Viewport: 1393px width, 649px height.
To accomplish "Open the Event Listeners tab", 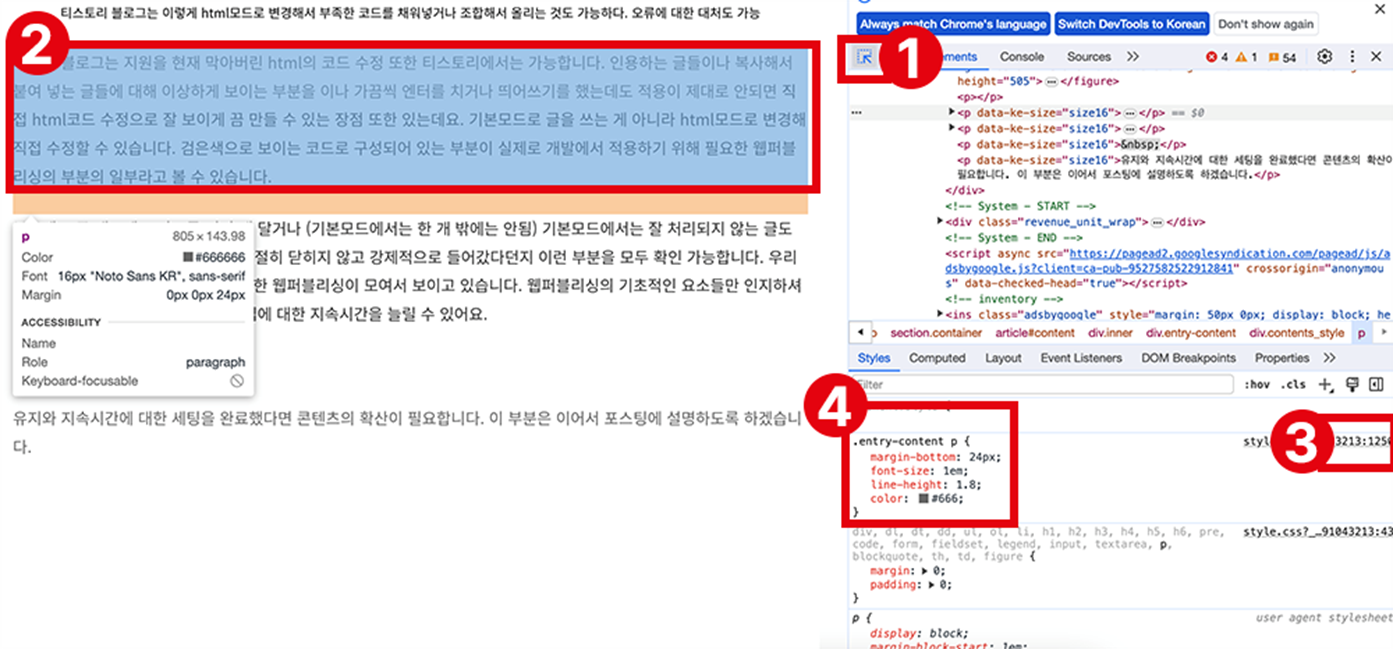I will click(1081, 358).
